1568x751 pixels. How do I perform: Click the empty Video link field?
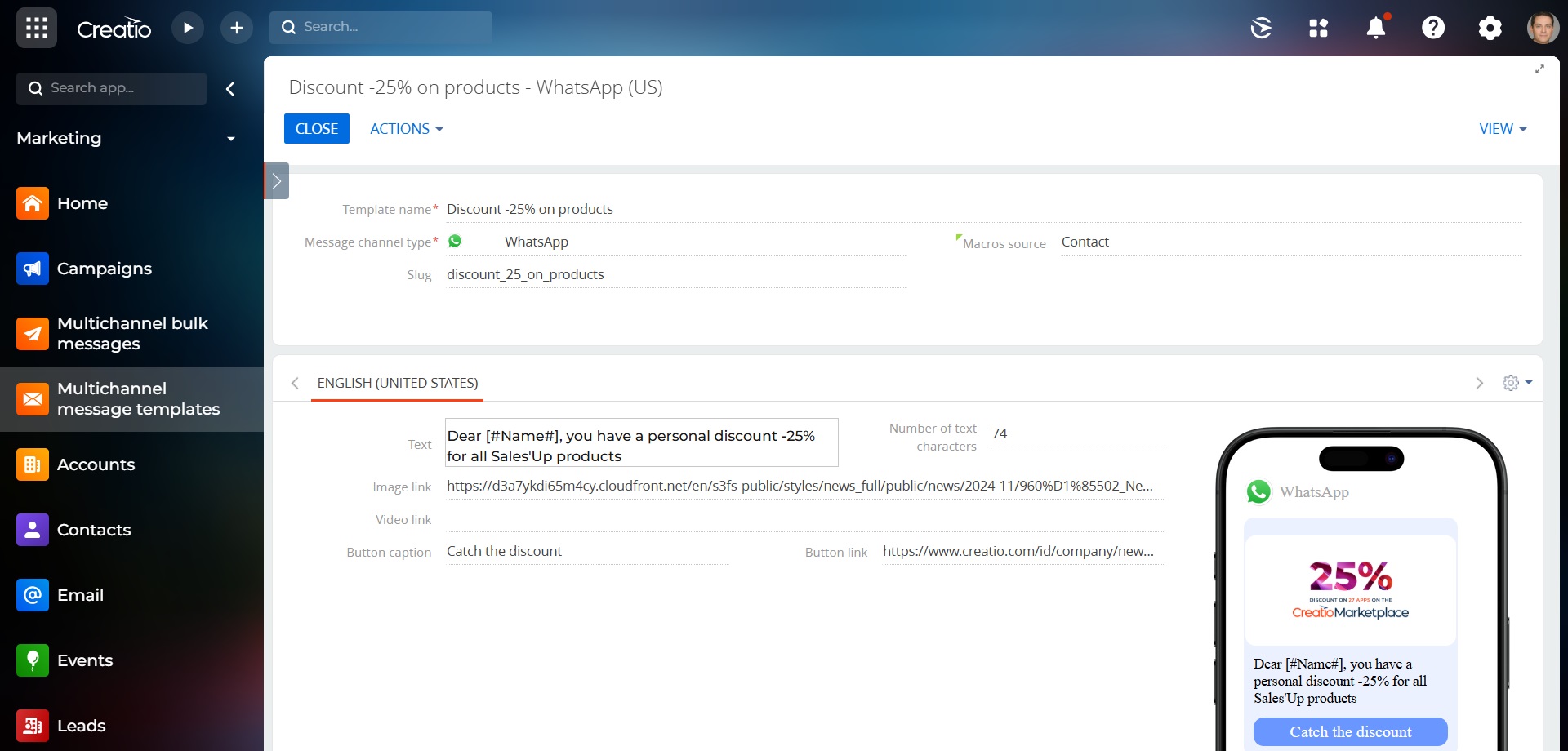[x=805, y=519]
